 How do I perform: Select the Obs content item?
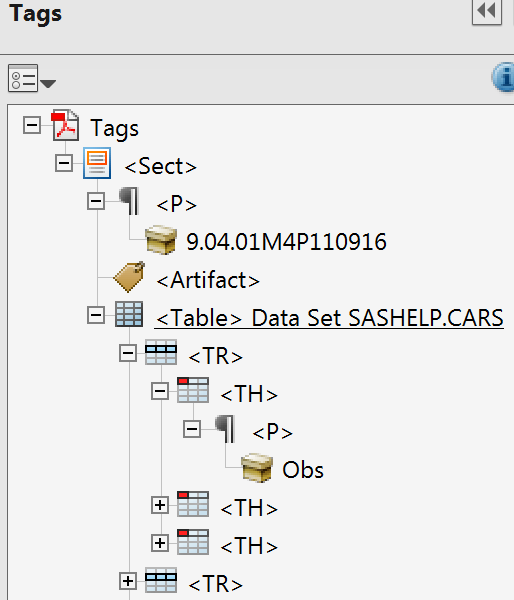point(303,470)
